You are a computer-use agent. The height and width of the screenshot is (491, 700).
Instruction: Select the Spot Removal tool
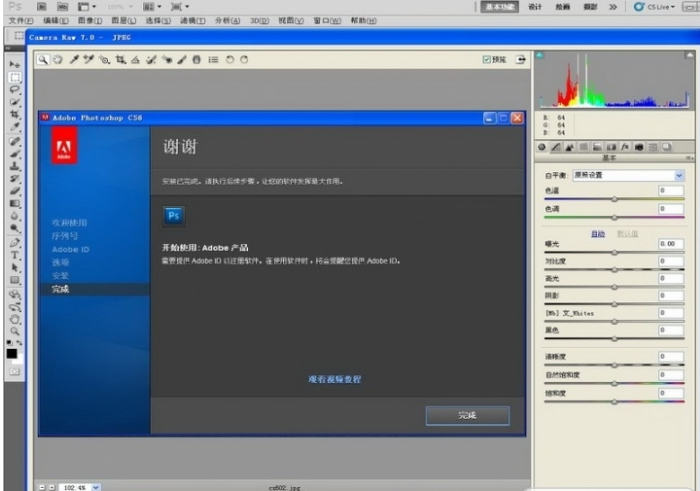[151, 59]
